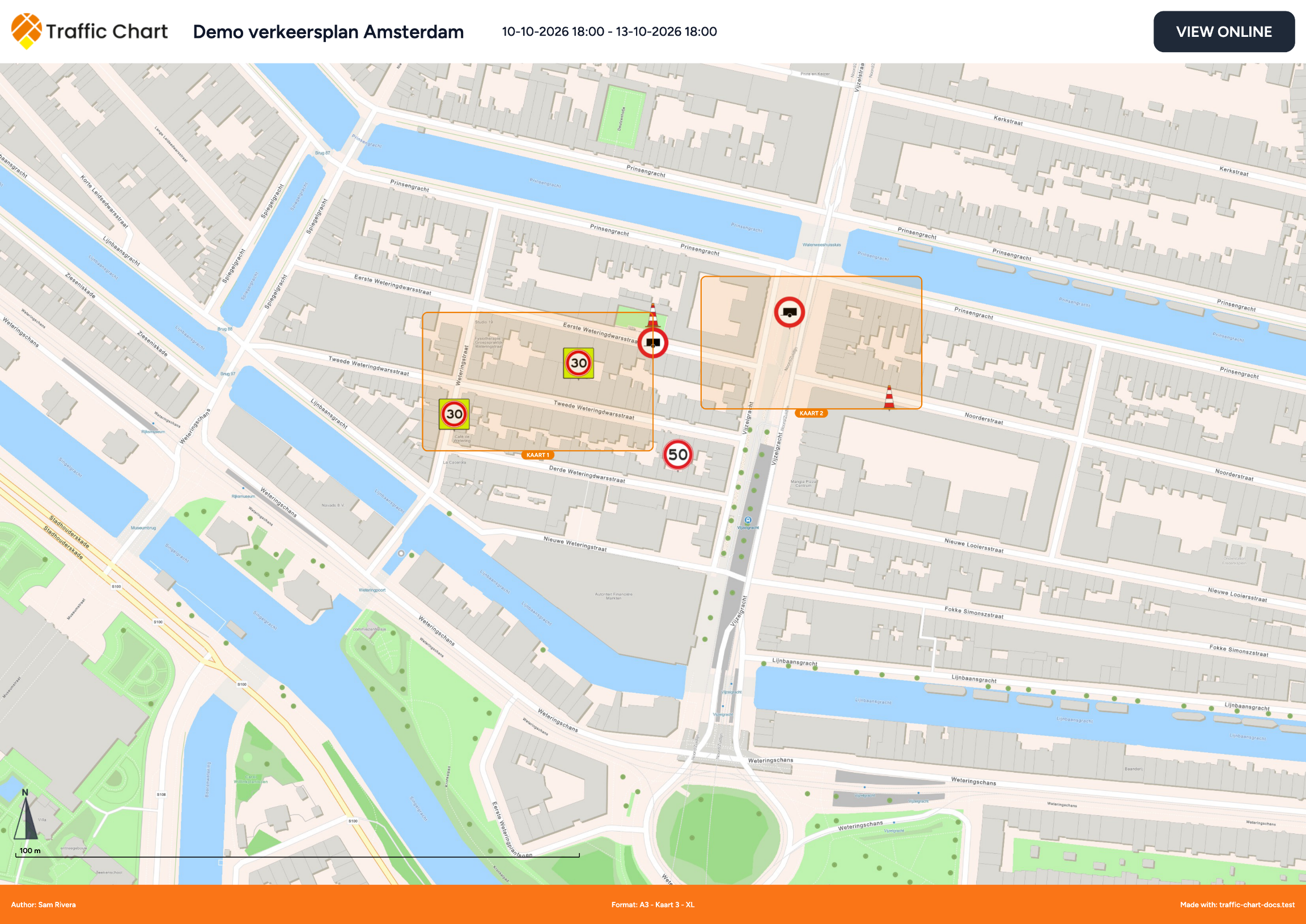Click the Museumbrug label

point(143,528)
